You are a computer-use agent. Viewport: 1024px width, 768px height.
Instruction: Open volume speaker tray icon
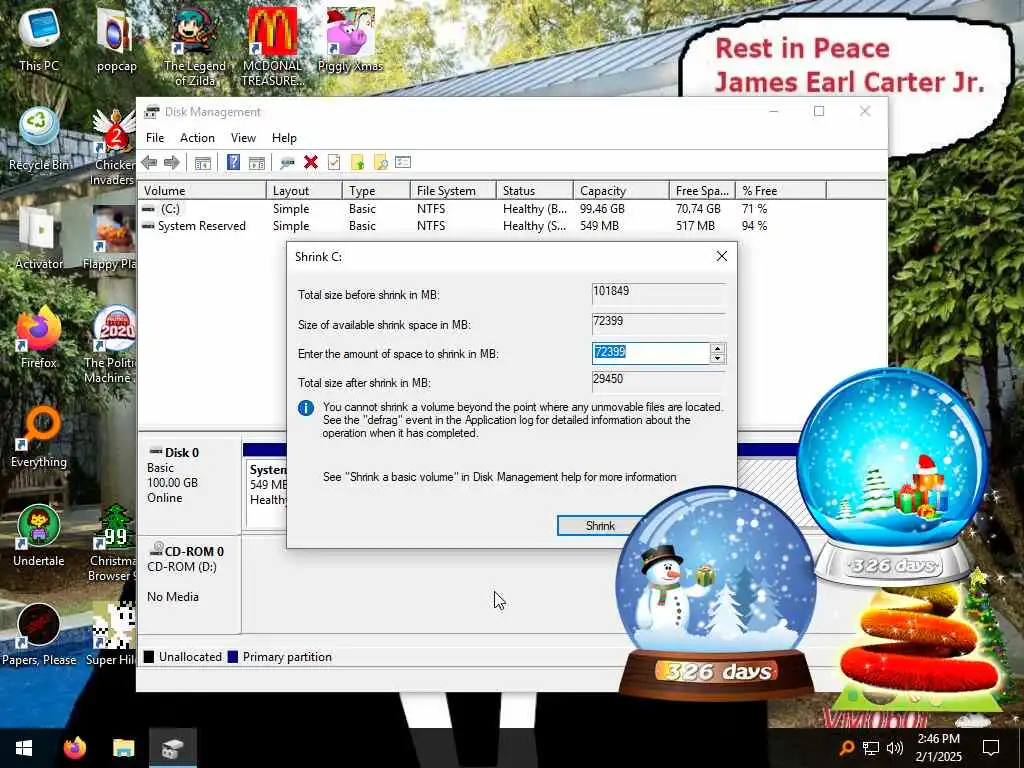click(x=895, y=748)
